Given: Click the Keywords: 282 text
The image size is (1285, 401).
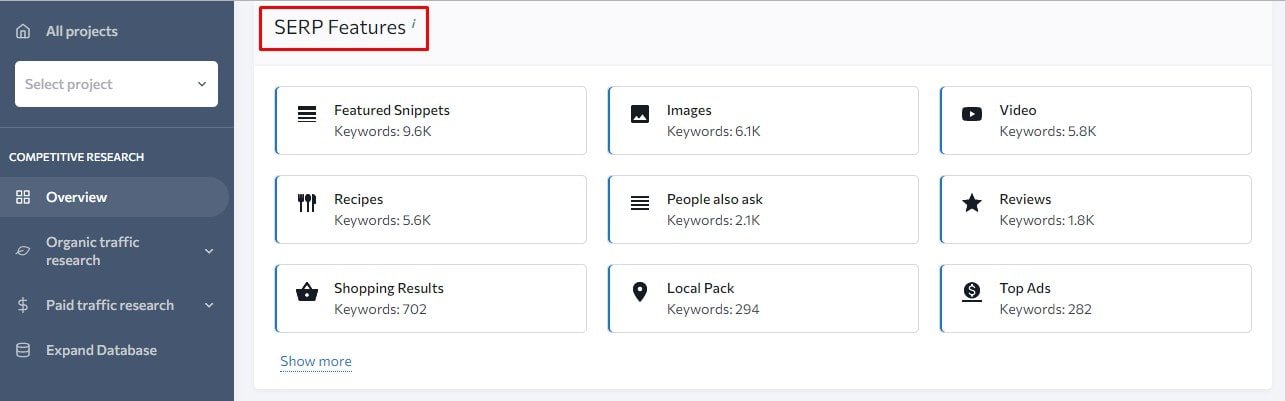Looking at the screenshot, I should click(x=1046, y=309).
